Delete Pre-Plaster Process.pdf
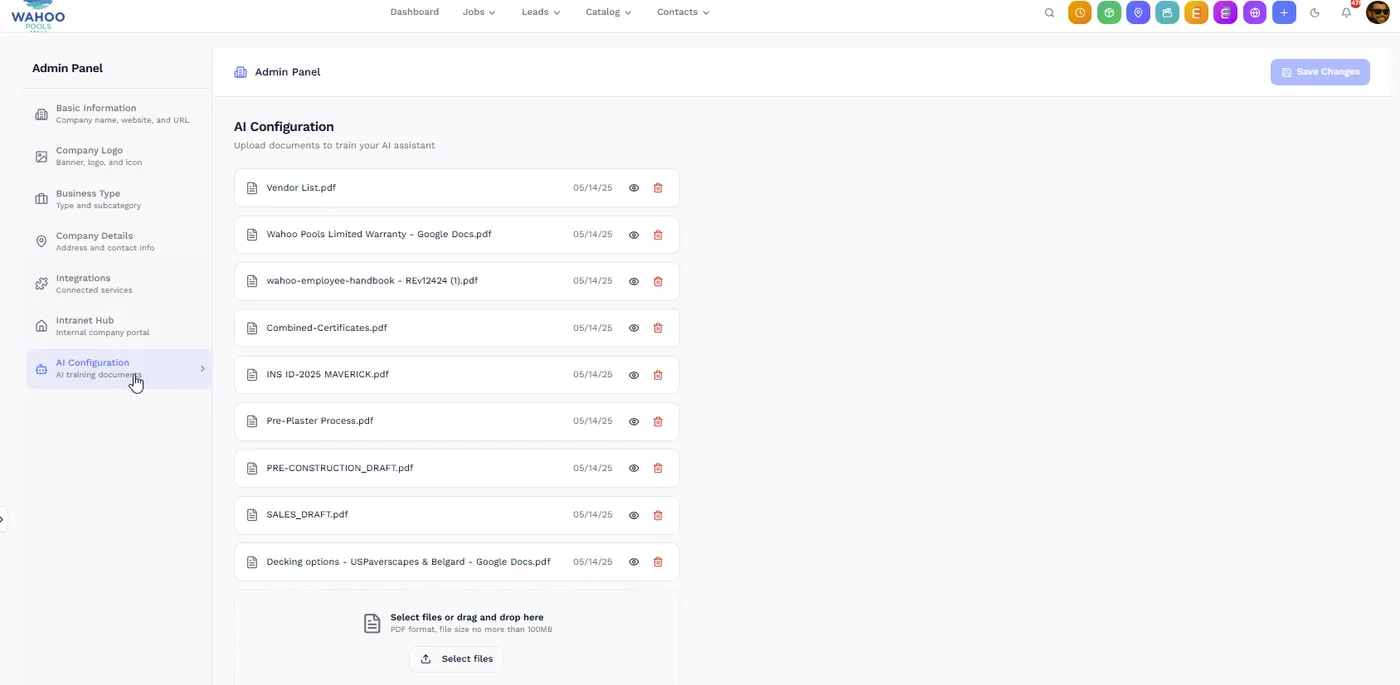The width and height of the screenshot is (1400, 685). coord(658,422)
